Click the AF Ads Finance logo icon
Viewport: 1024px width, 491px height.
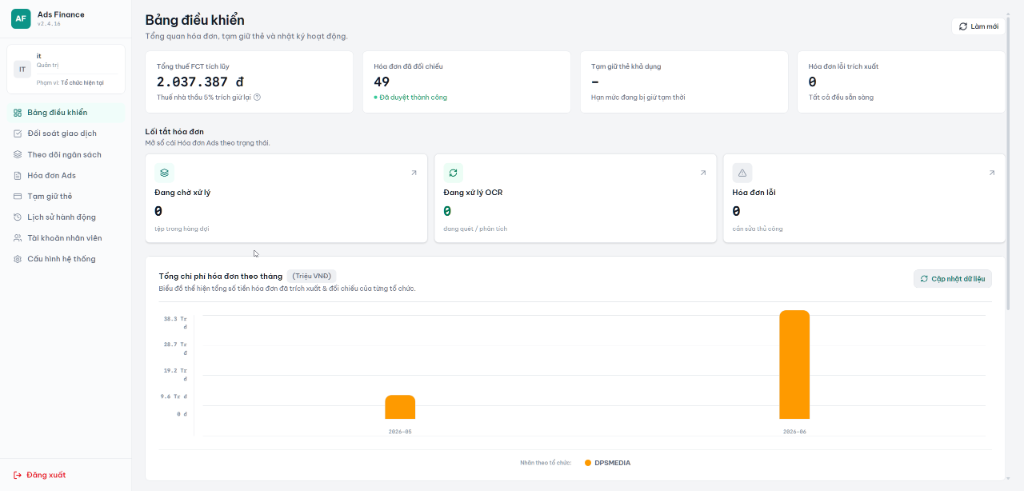pyautogui.click(x=20, y=19)
